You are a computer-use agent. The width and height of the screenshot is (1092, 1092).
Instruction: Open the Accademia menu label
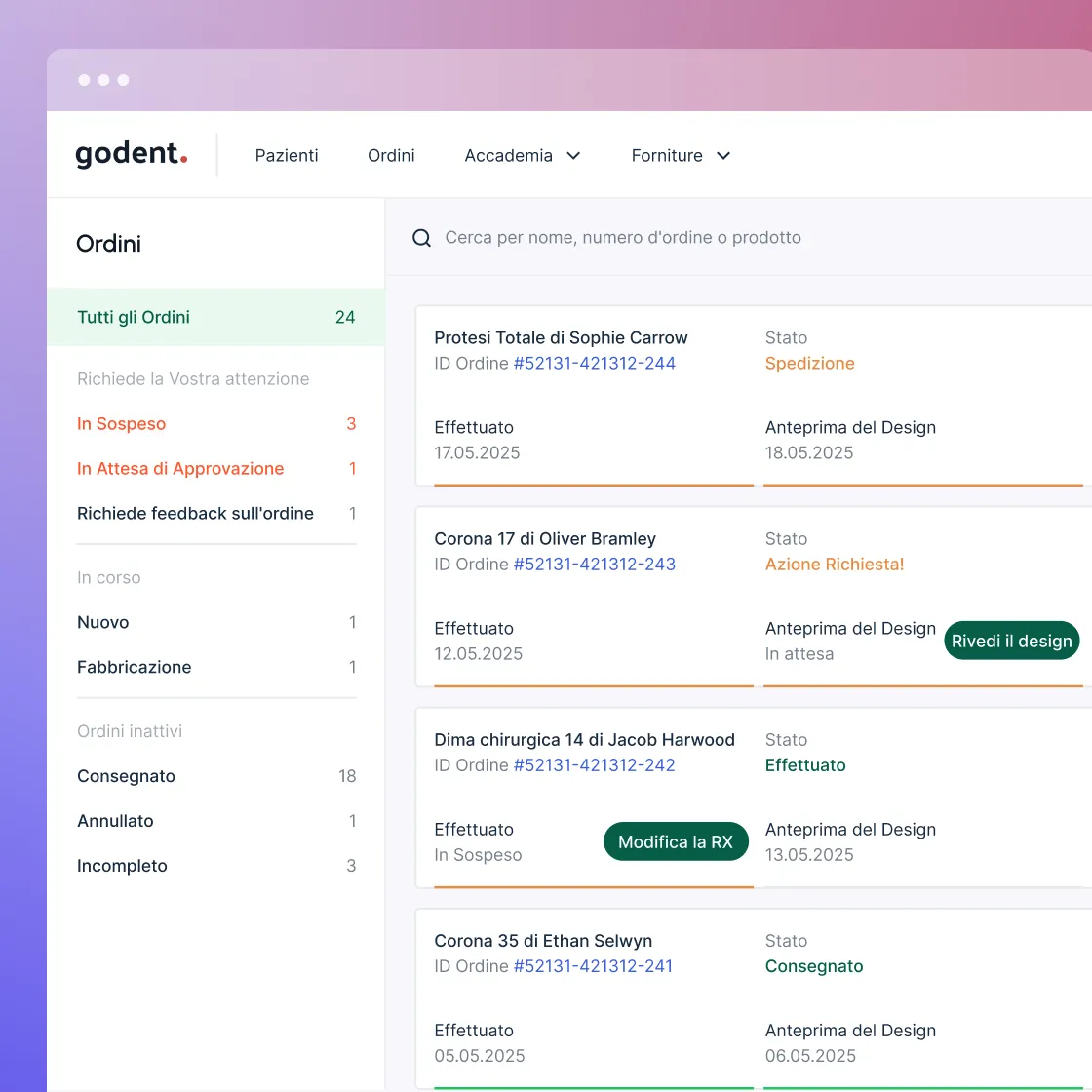pos(508,155)
